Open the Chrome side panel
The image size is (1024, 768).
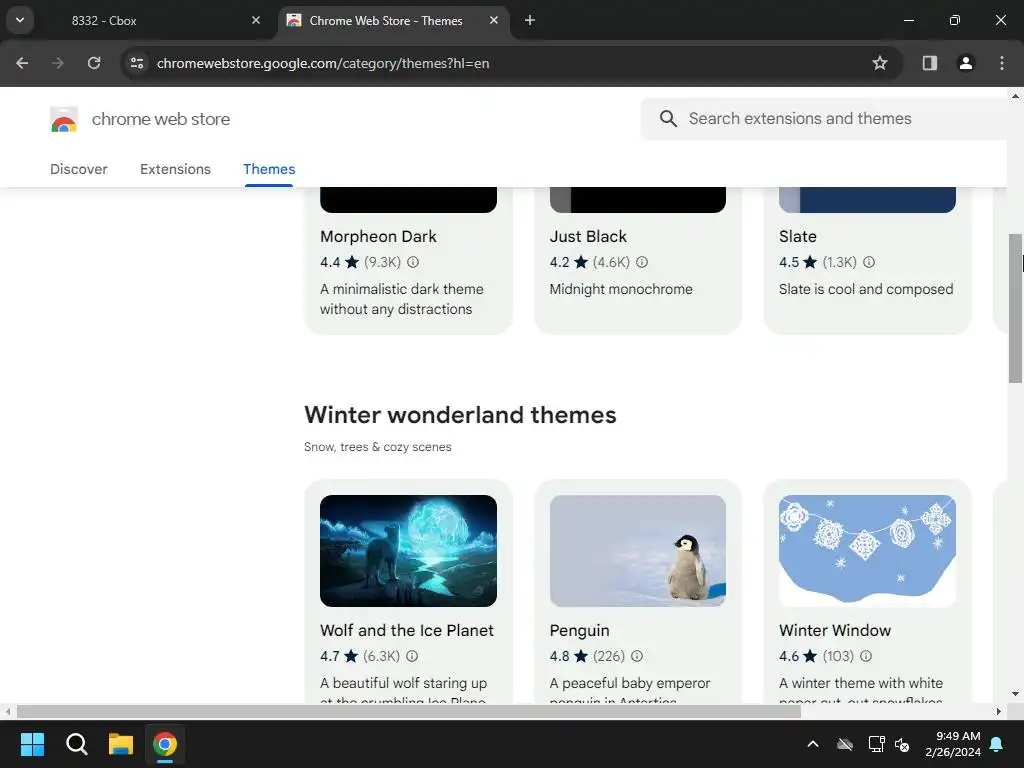pos(929,63)
